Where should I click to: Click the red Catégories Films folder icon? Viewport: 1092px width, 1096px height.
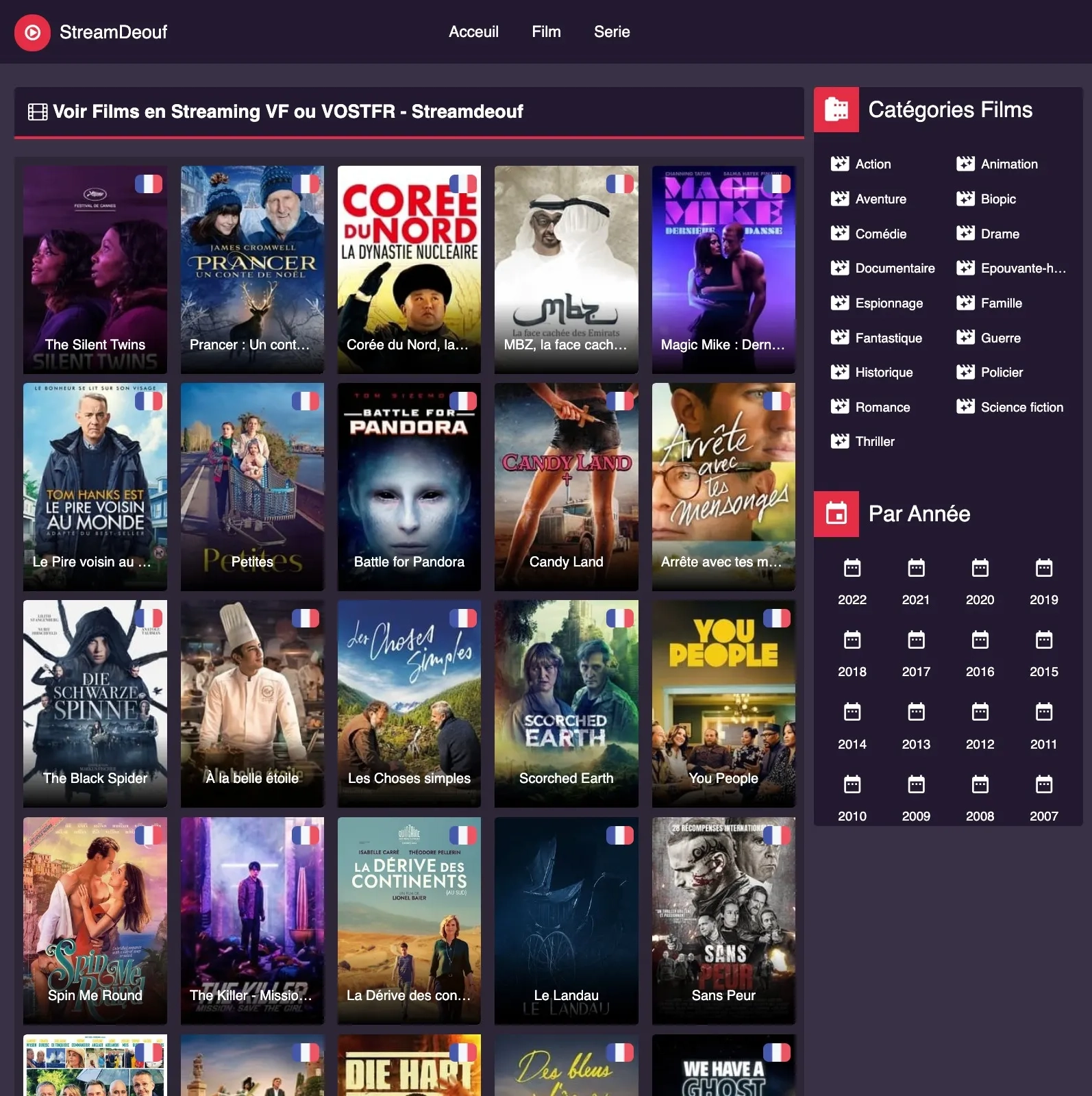point(836,110)
